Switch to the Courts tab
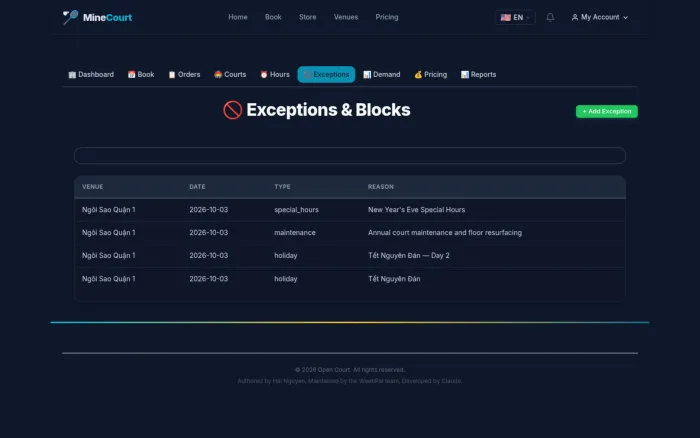 pyautogui.click(x=230, y=75)
